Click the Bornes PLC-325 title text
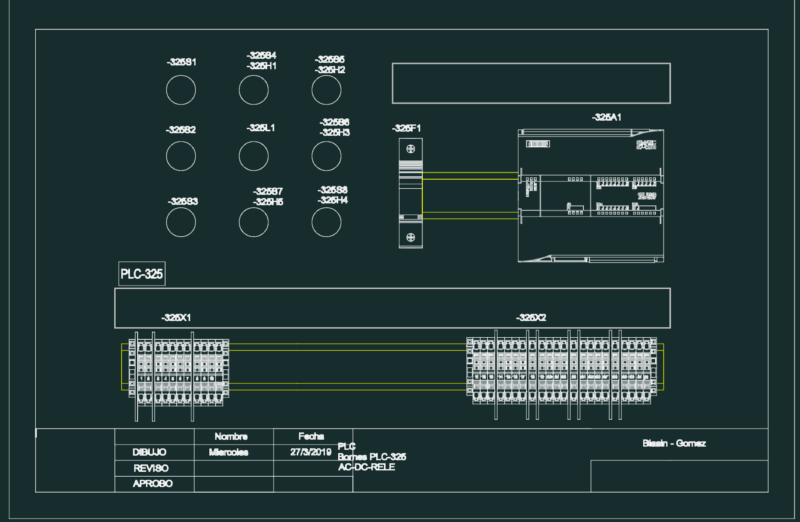The height and width of the screenshot is (522, 800). tap(372, 457)
